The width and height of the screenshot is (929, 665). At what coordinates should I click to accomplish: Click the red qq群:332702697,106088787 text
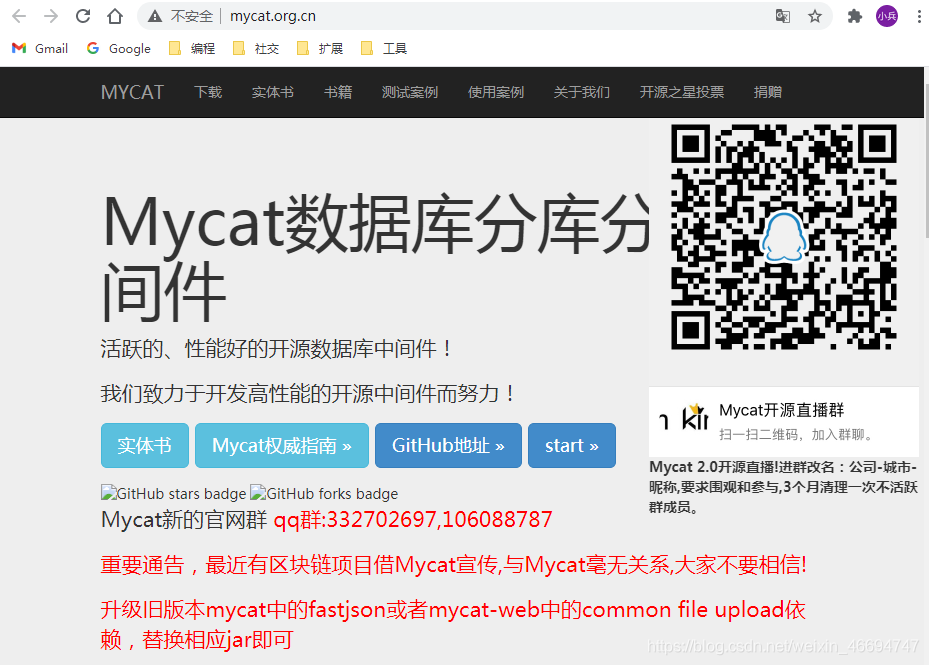coord(413,520)
